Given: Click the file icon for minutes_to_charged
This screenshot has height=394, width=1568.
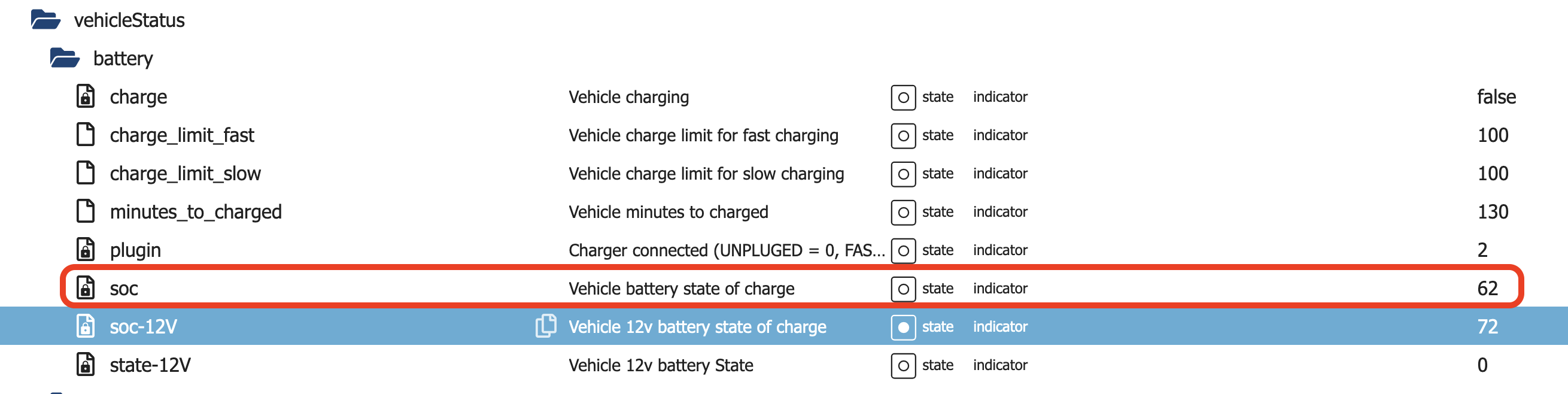Looking at the screenshot, I should (86, 211).
